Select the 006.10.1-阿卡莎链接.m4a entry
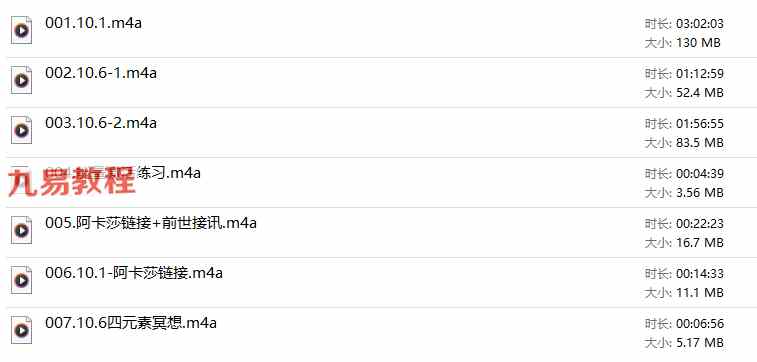This screenshot has height=362, width=757. tap(134, 273)
